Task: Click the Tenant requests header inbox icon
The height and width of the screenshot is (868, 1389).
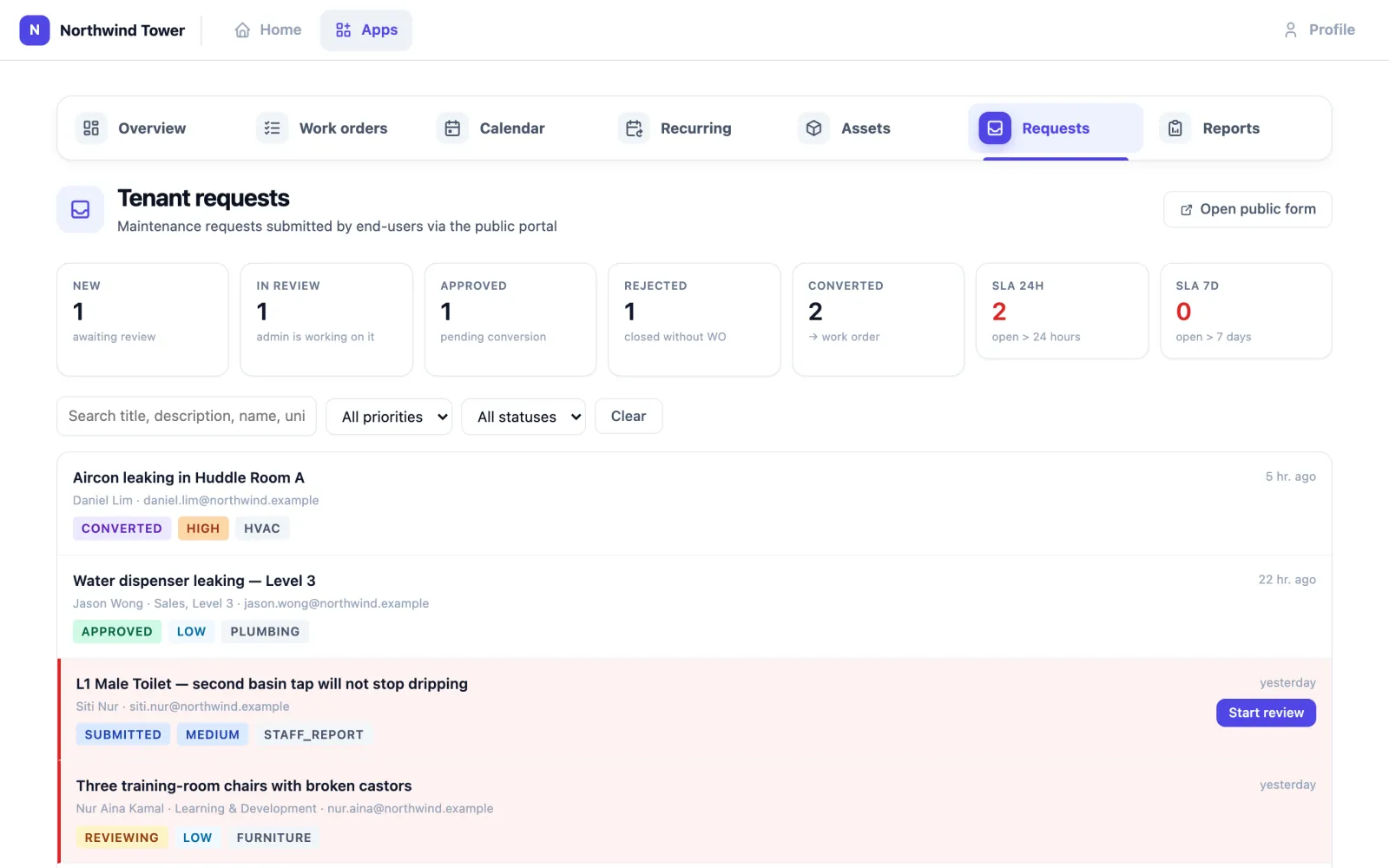Action: (x=81, y=209)
